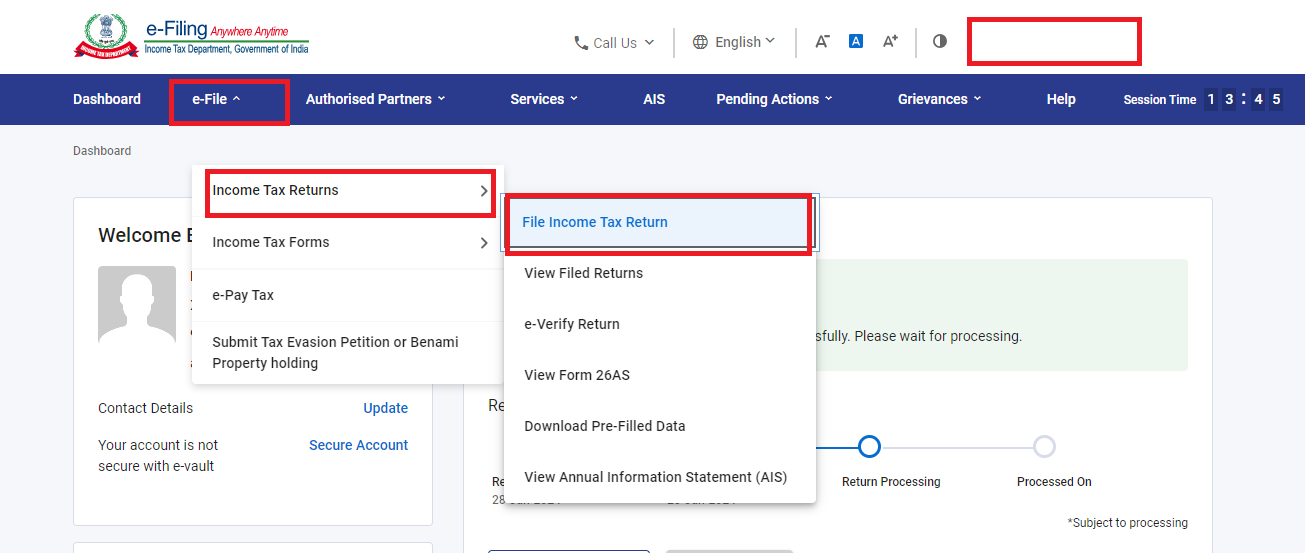Viewport: 1305px width, 553px height.
Task: Reset font size with default A icon
Action: pyautogui.click(x=856, y=41)
